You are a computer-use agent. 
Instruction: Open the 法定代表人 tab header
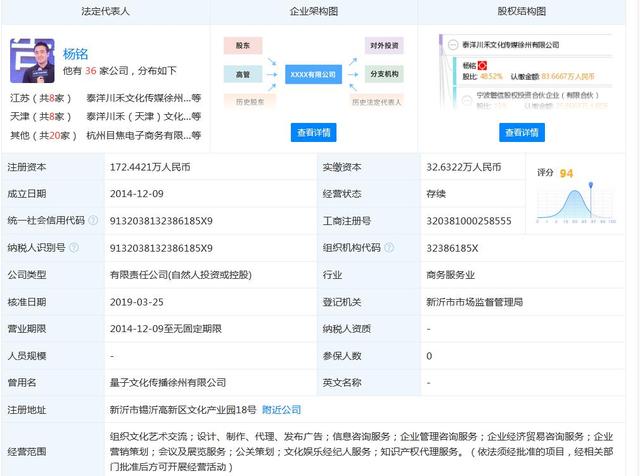click(x=105, y=11)
